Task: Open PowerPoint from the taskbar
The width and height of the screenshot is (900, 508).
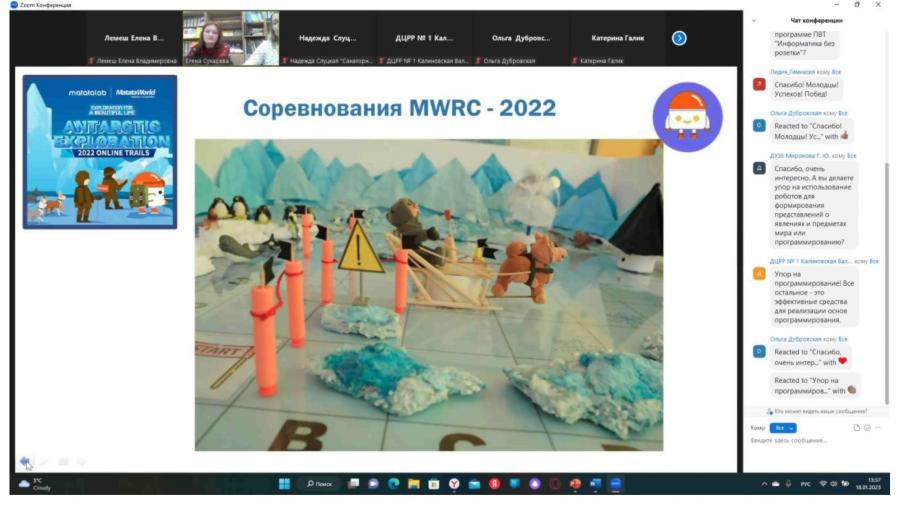Action: [575, 484]
